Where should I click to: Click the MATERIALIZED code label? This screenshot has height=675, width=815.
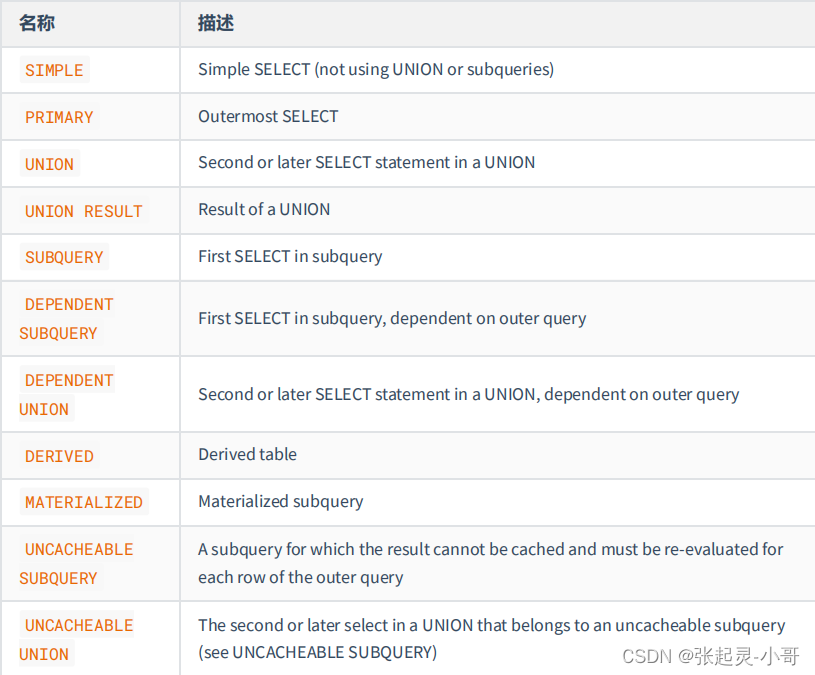[x=84, y=502]
